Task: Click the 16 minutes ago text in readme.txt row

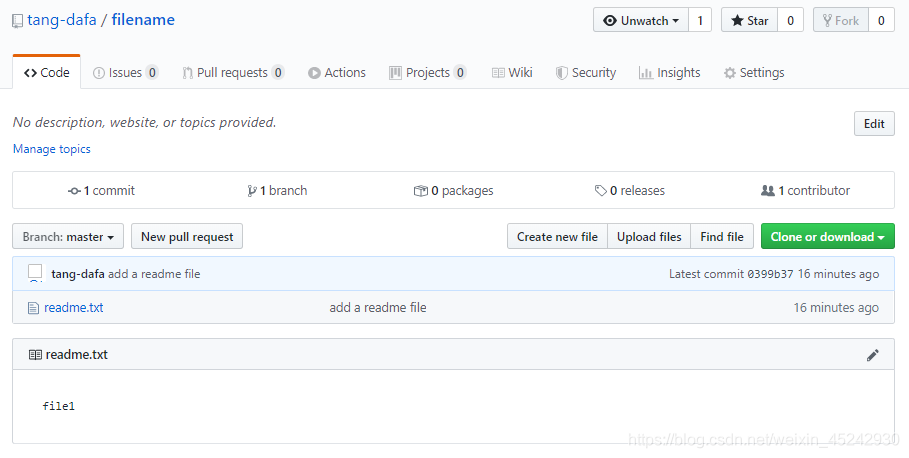Action: (x=836, y=308)
